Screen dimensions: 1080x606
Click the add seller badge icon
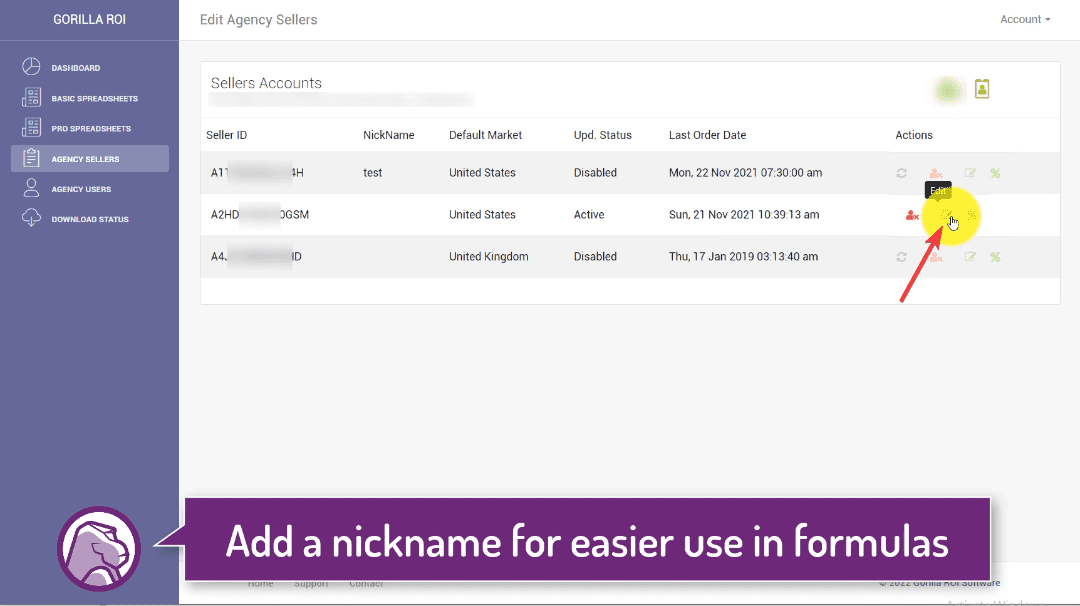pyautogui.click(x=982, y=90)
